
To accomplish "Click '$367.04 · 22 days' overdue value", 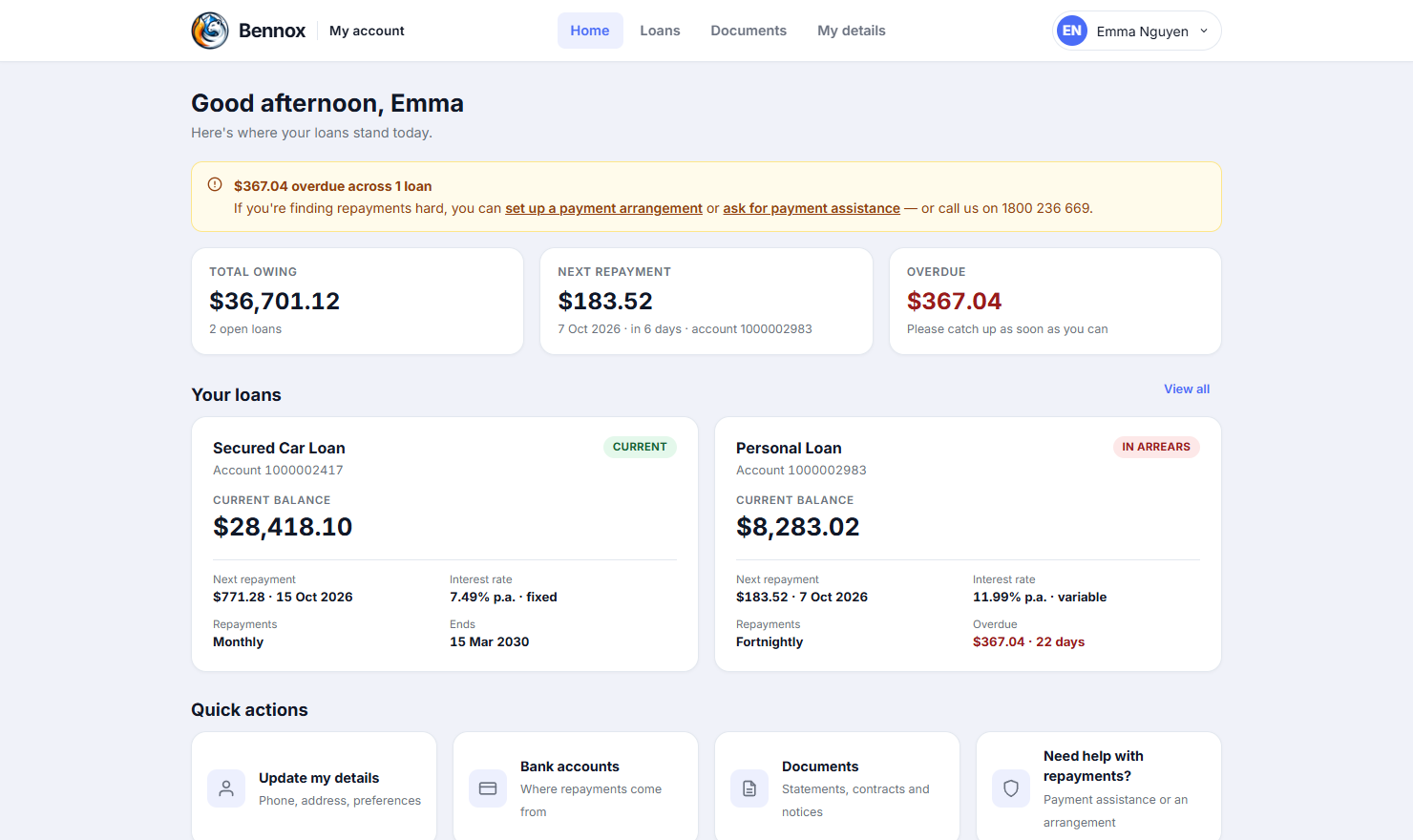I will [1028, 641].
